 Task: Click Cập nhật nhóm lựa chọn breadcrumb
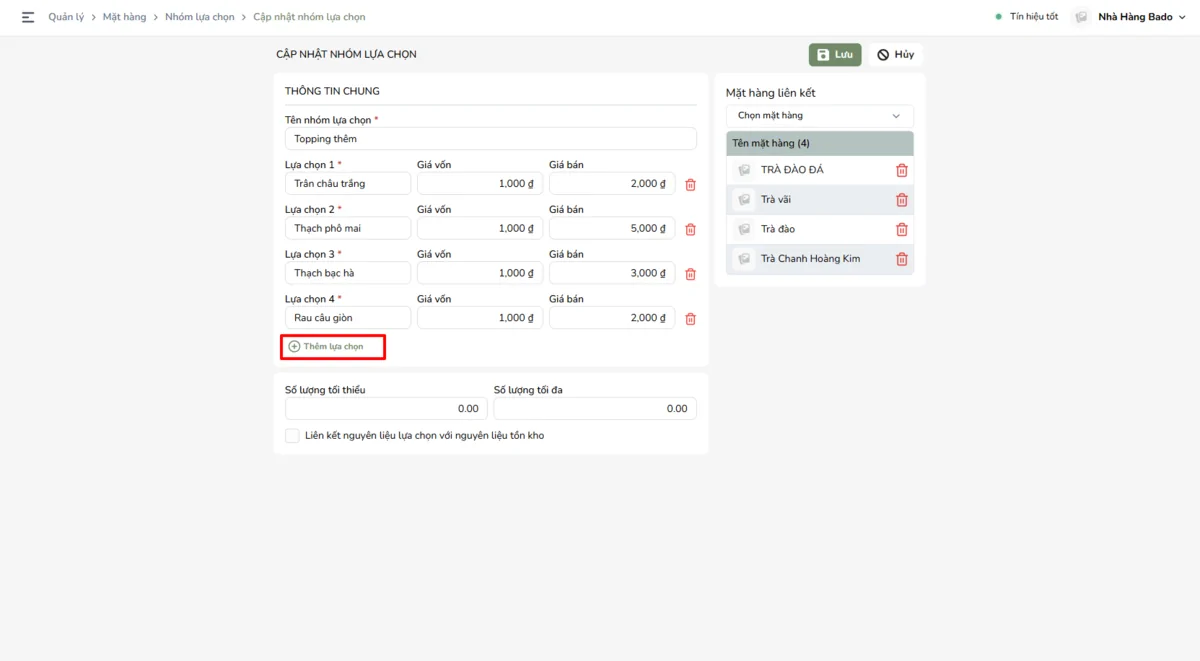(309, 17)
